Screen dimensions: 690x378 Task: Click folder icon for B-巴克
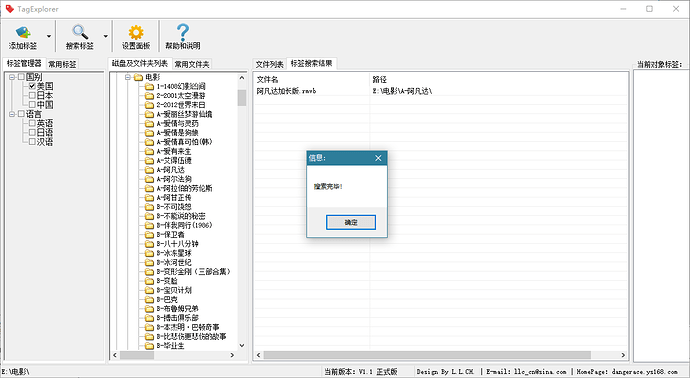150,299
